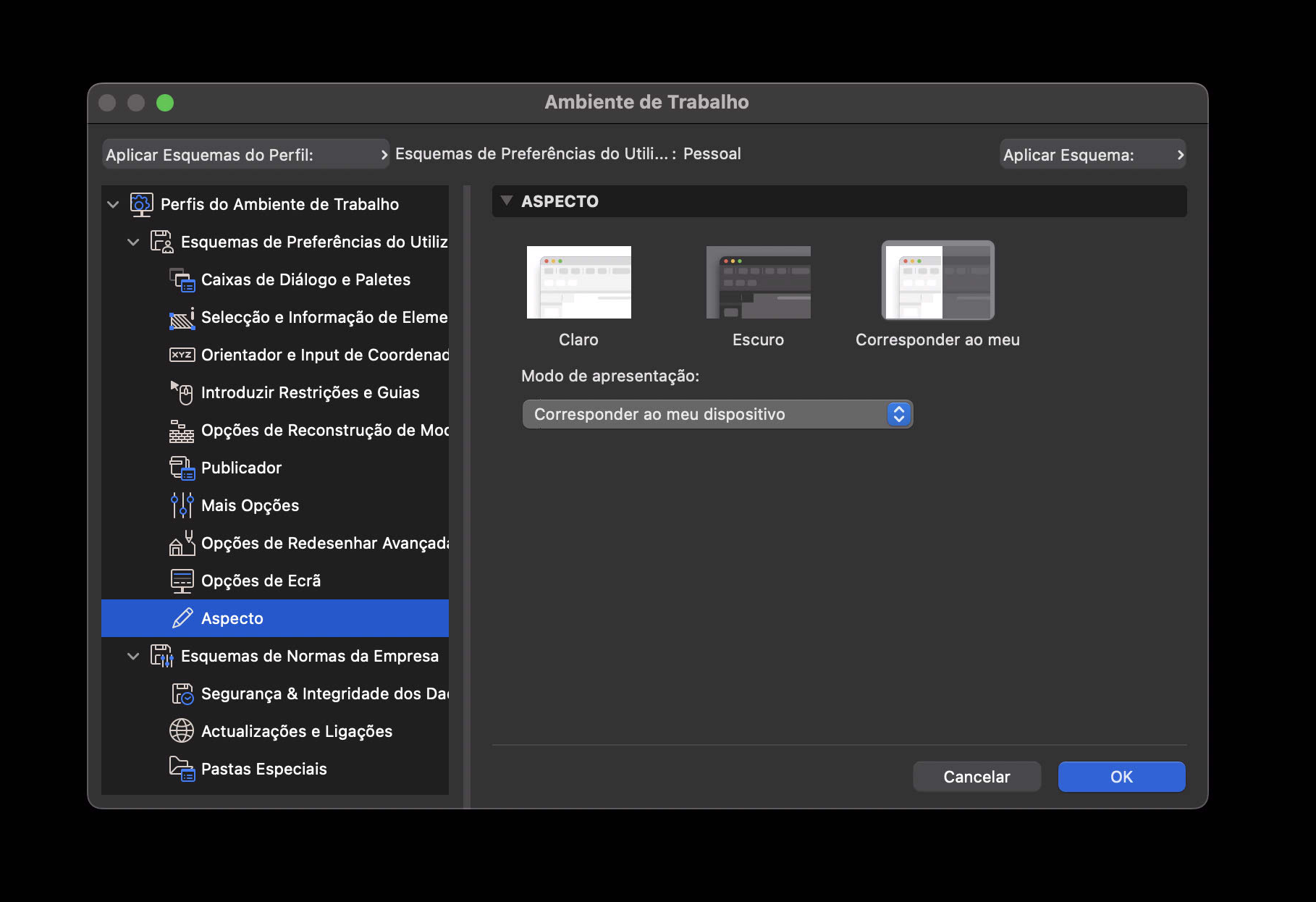
Task: Click the Segurança & Integridade dos Dados icon
Action: pyautogui.click(x=182, y=694)
